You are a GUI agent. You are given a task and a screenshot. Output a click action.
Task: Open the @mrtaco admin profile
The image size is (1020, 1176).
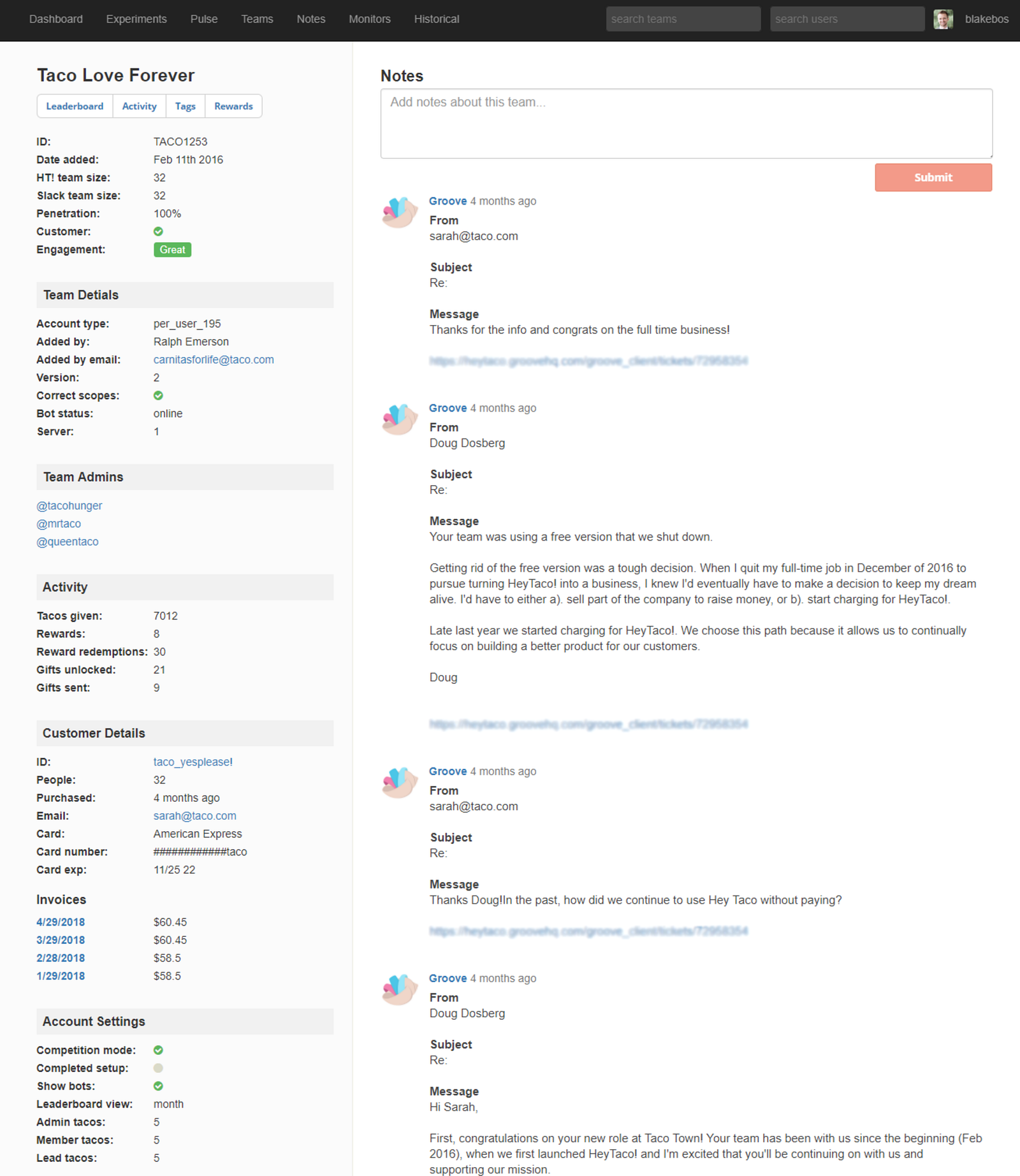(x=59, y=523)
